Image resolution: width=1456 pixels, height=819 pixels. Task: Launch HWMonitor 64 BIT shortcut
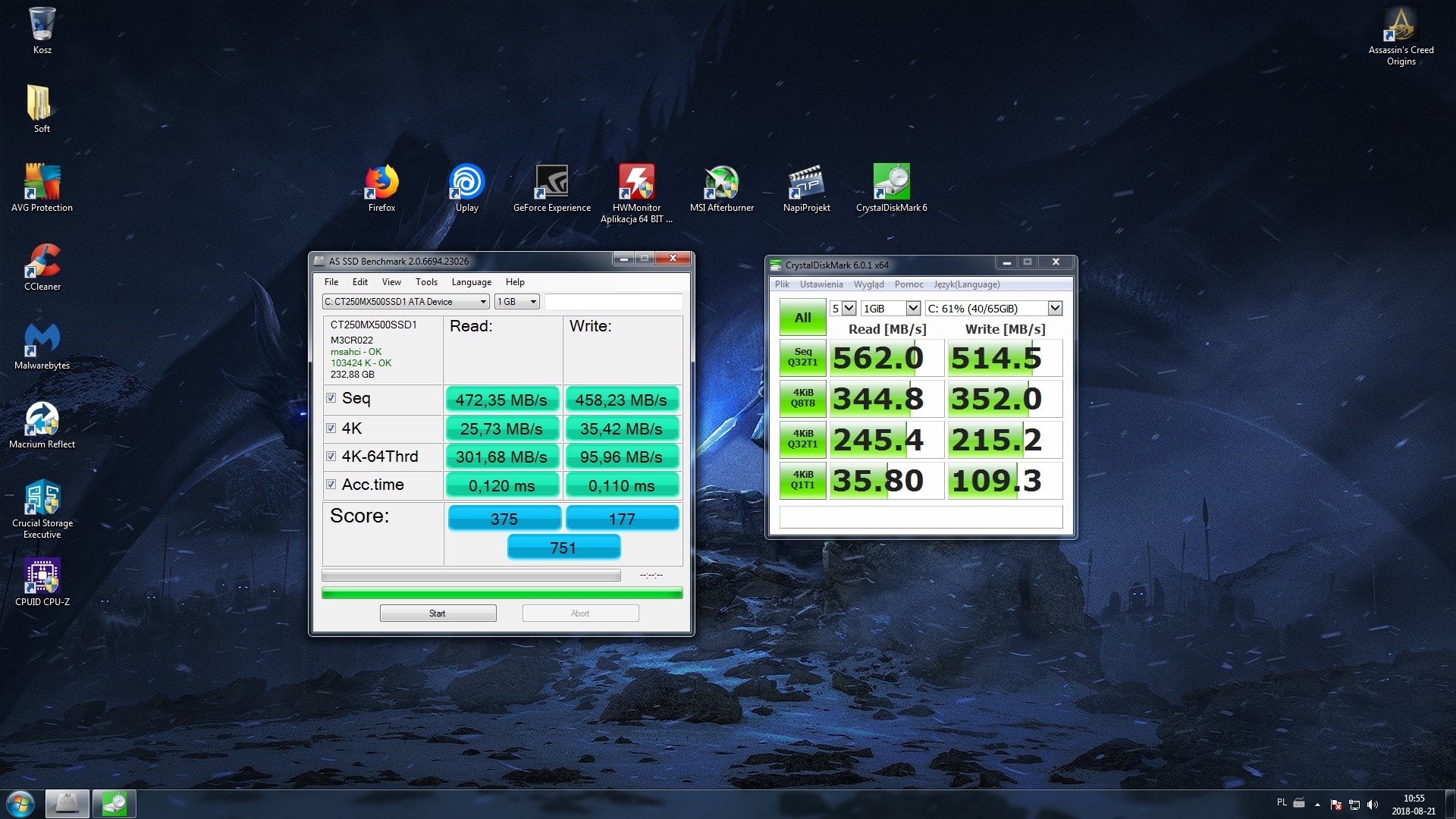pos(636,193)
